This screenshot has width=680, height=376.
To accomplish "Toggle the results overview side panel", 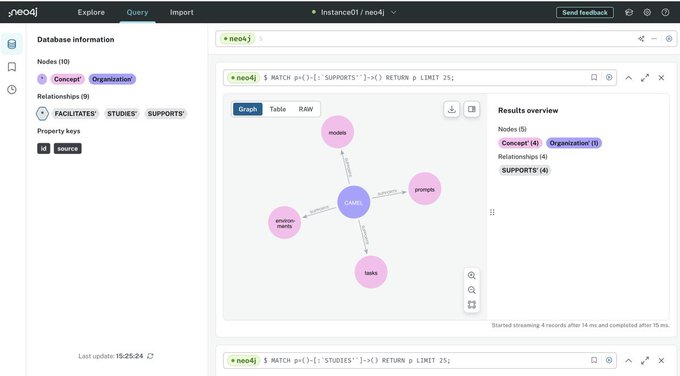I will pos(471,109).
